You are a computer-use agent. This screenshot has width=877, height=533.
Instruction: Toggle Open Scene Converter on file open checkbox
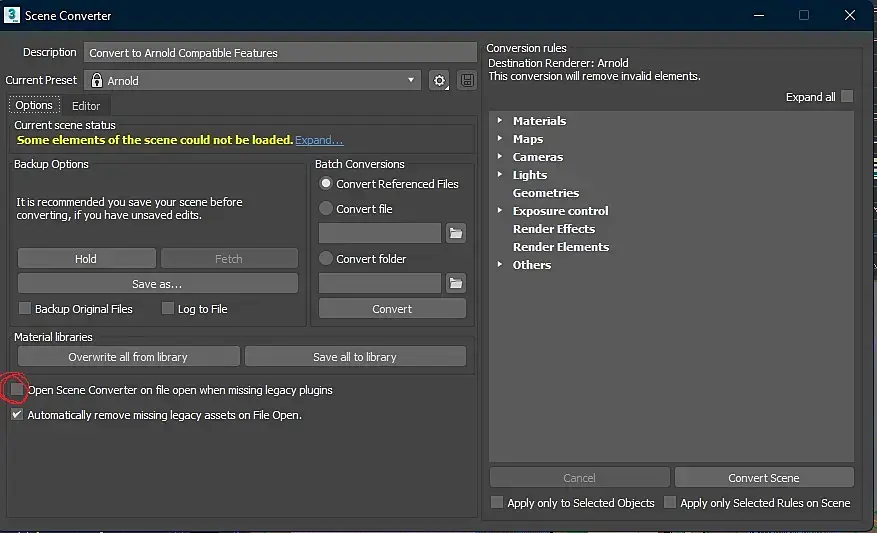click(x=17, y=389)
